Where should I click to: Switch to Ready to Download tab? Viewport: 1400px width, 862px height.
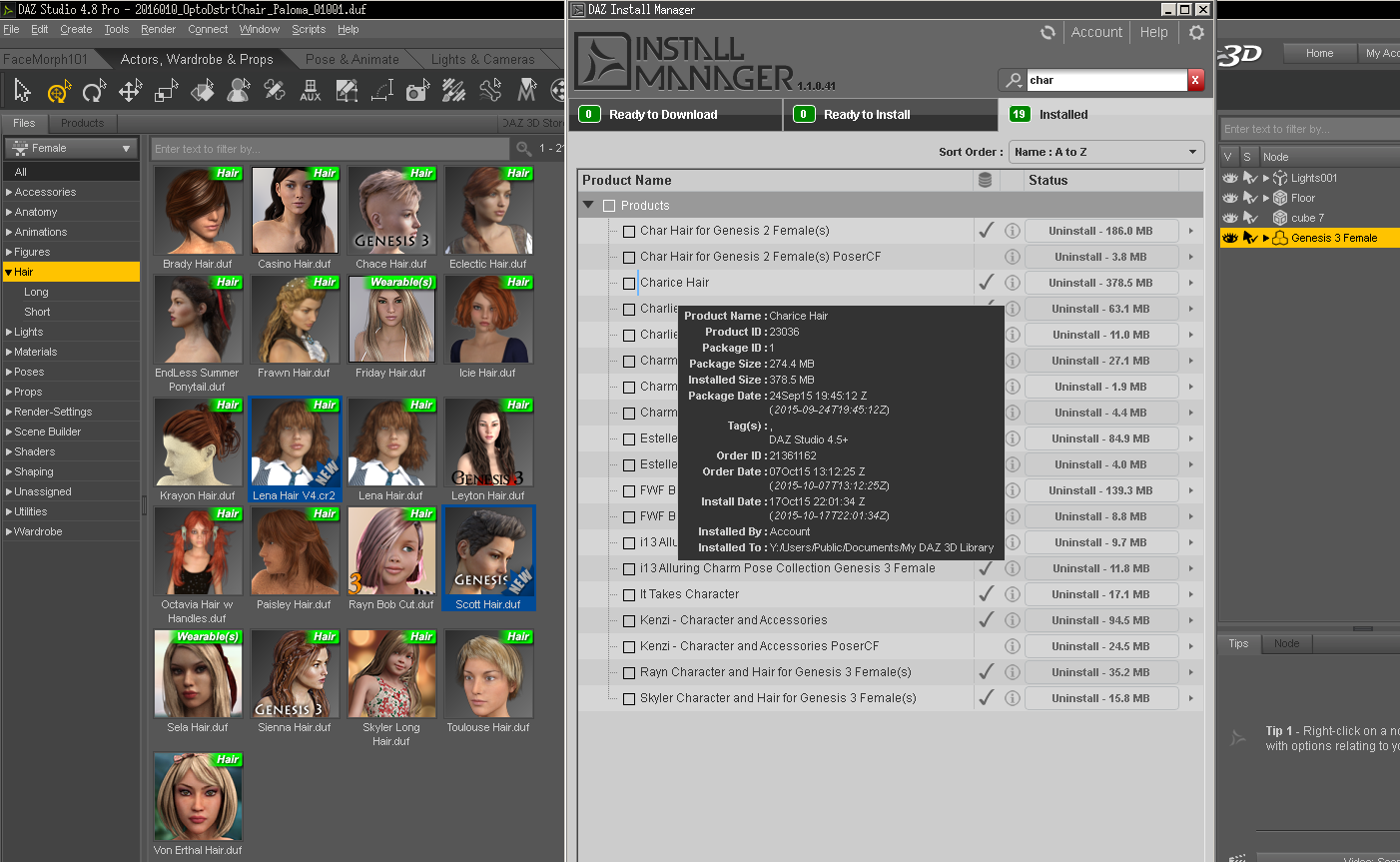[x=675, y=115]
